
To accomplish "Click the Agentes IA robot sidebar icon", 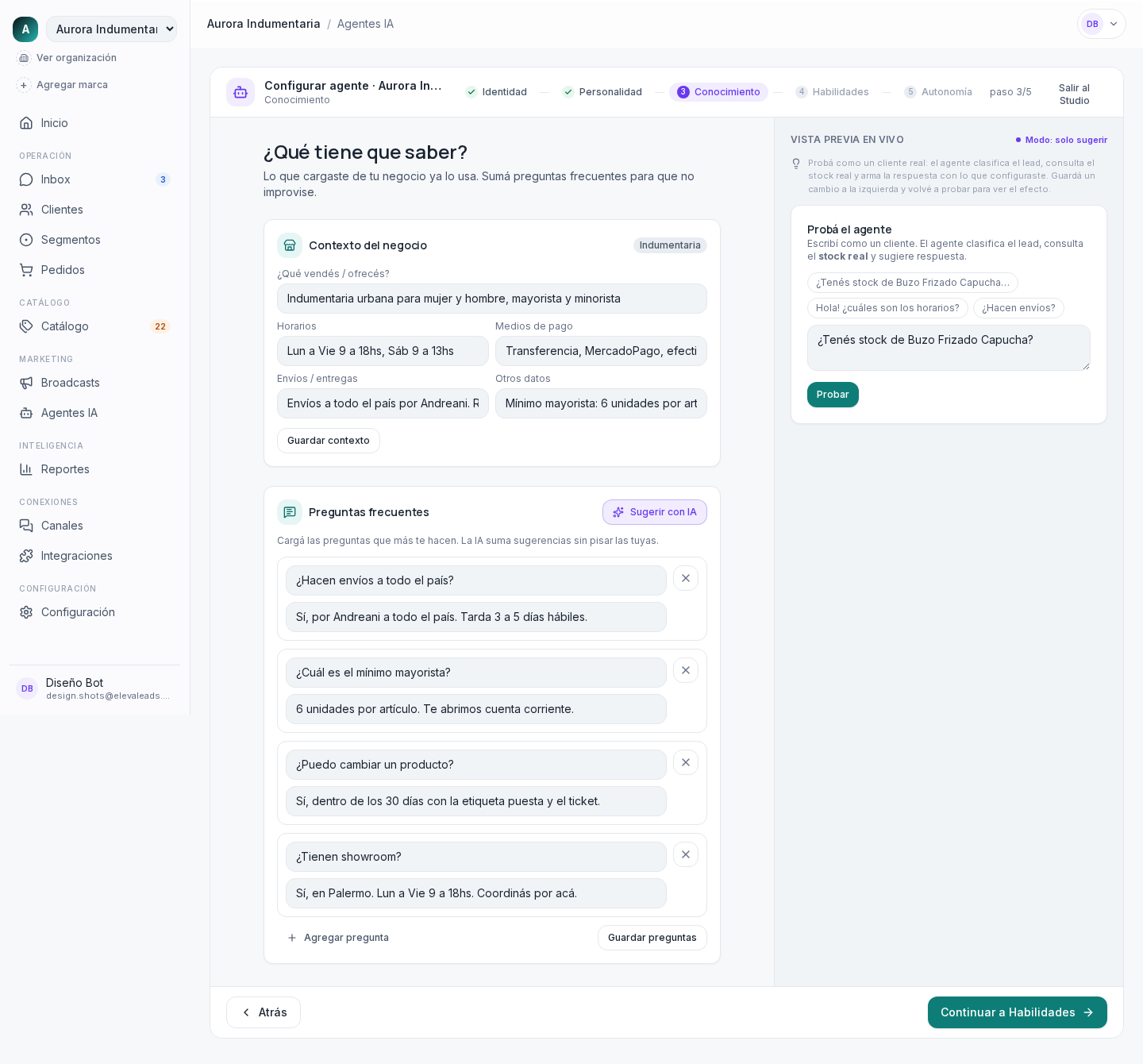I will click(26, 413).
